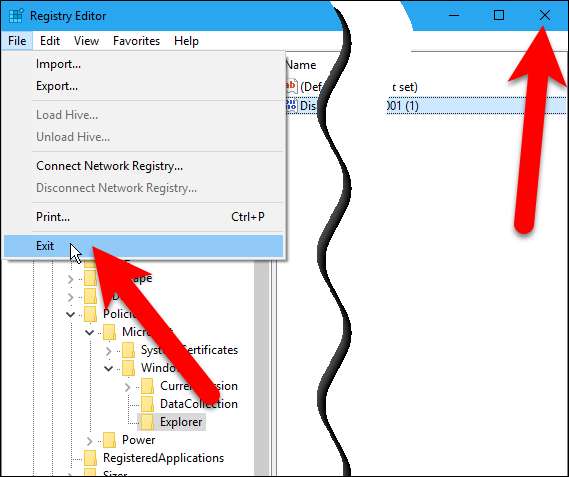
Task: Open the Favorites menu
Action: click(136, 41)
